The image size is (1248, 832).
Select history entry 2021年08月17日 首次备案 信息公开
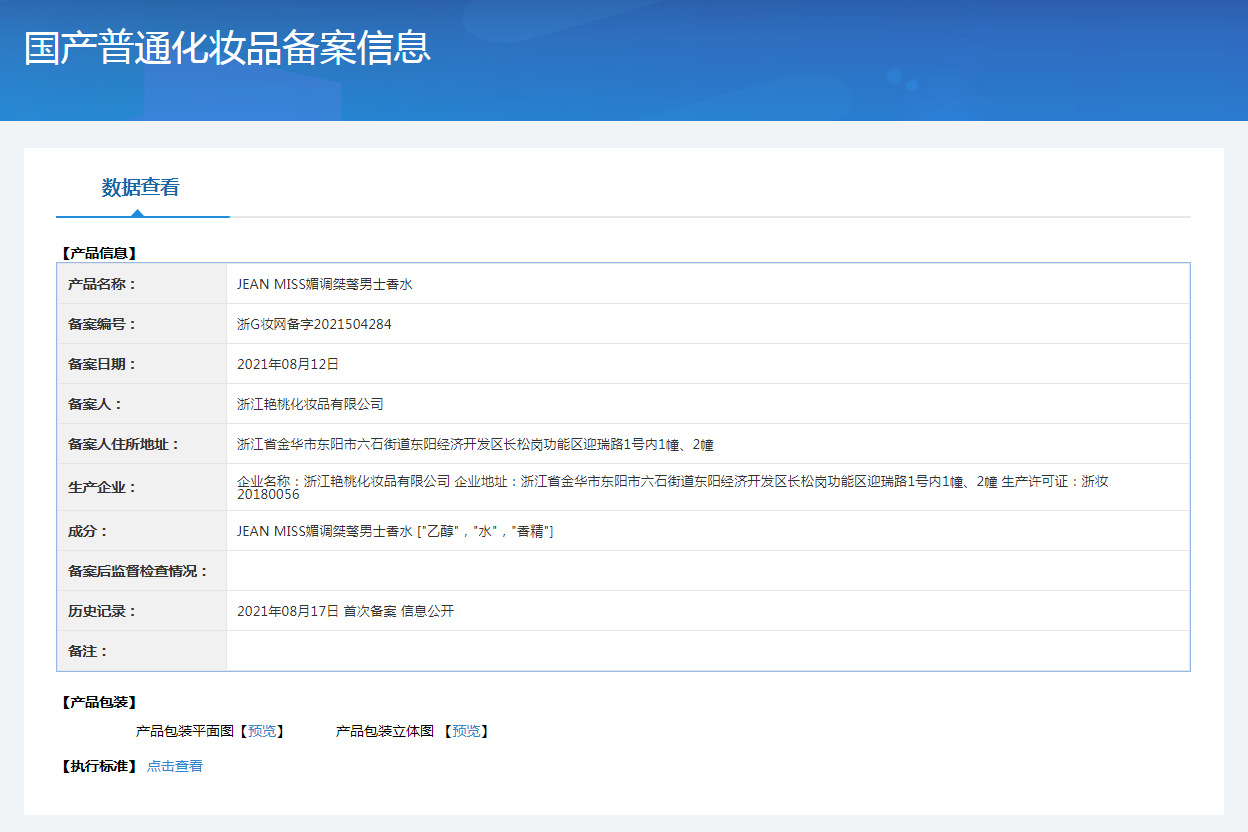point(345,611)
